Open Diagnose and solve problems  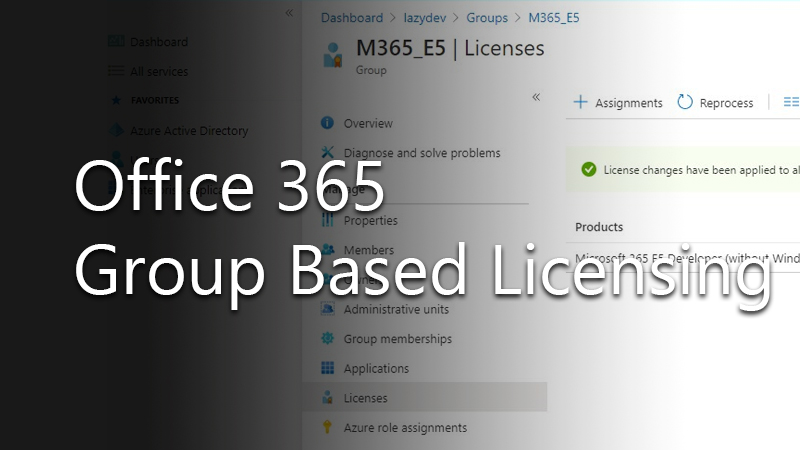(422, 153)
